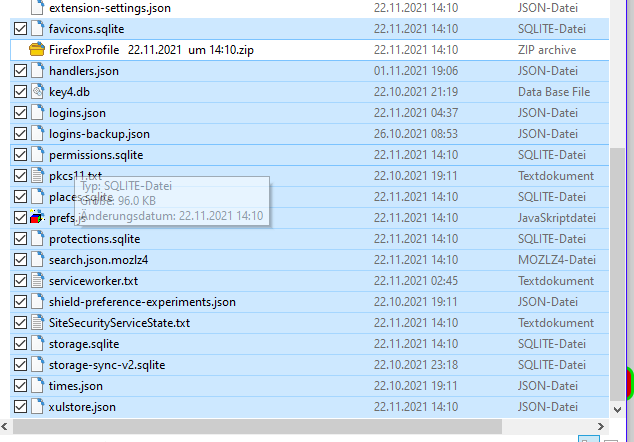Select the file name shield-preference-experiments.json
This screenshot has width=634, height=442.
click(x=142, y=302)
